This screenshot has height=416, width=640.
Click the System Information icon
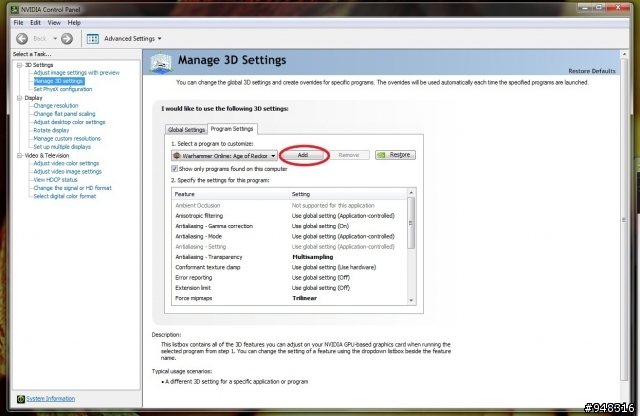pos(21,399)
